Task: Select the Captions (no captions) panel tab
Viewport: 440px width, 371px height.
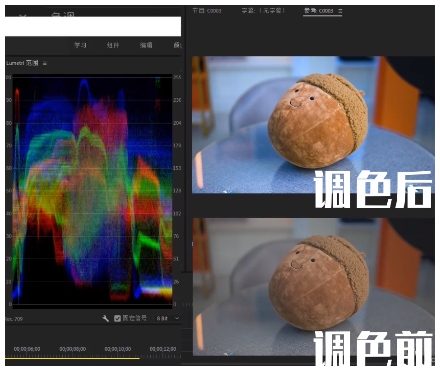Action: [263, 11]
